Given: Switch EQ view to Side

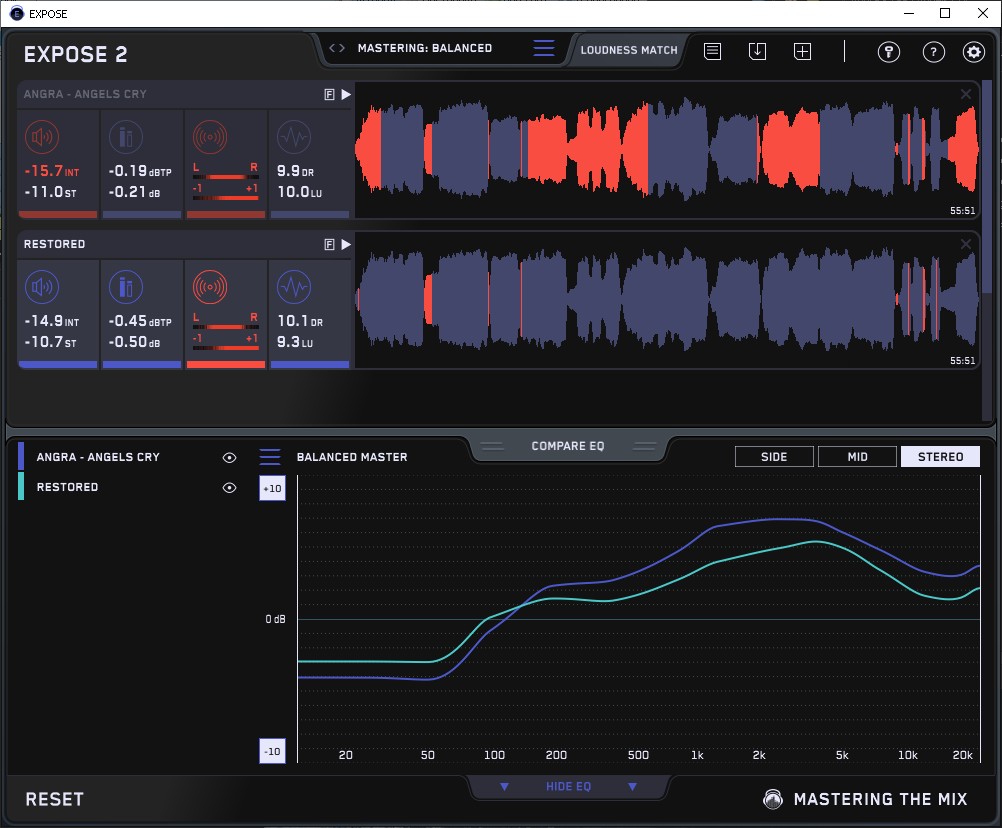Looking at the screenshot, I should [x=773, y=457].
